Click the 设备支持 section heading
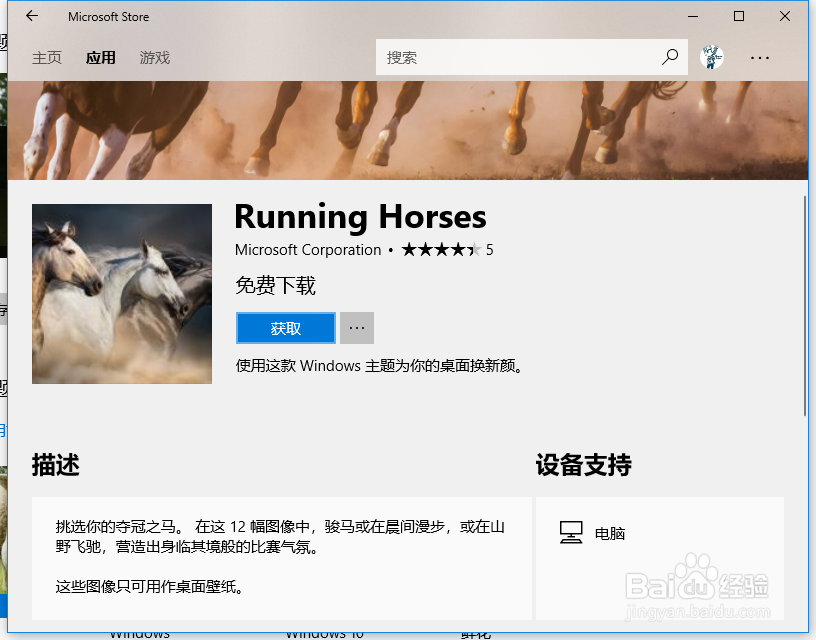The image size is (816, 640). (584, 465)
